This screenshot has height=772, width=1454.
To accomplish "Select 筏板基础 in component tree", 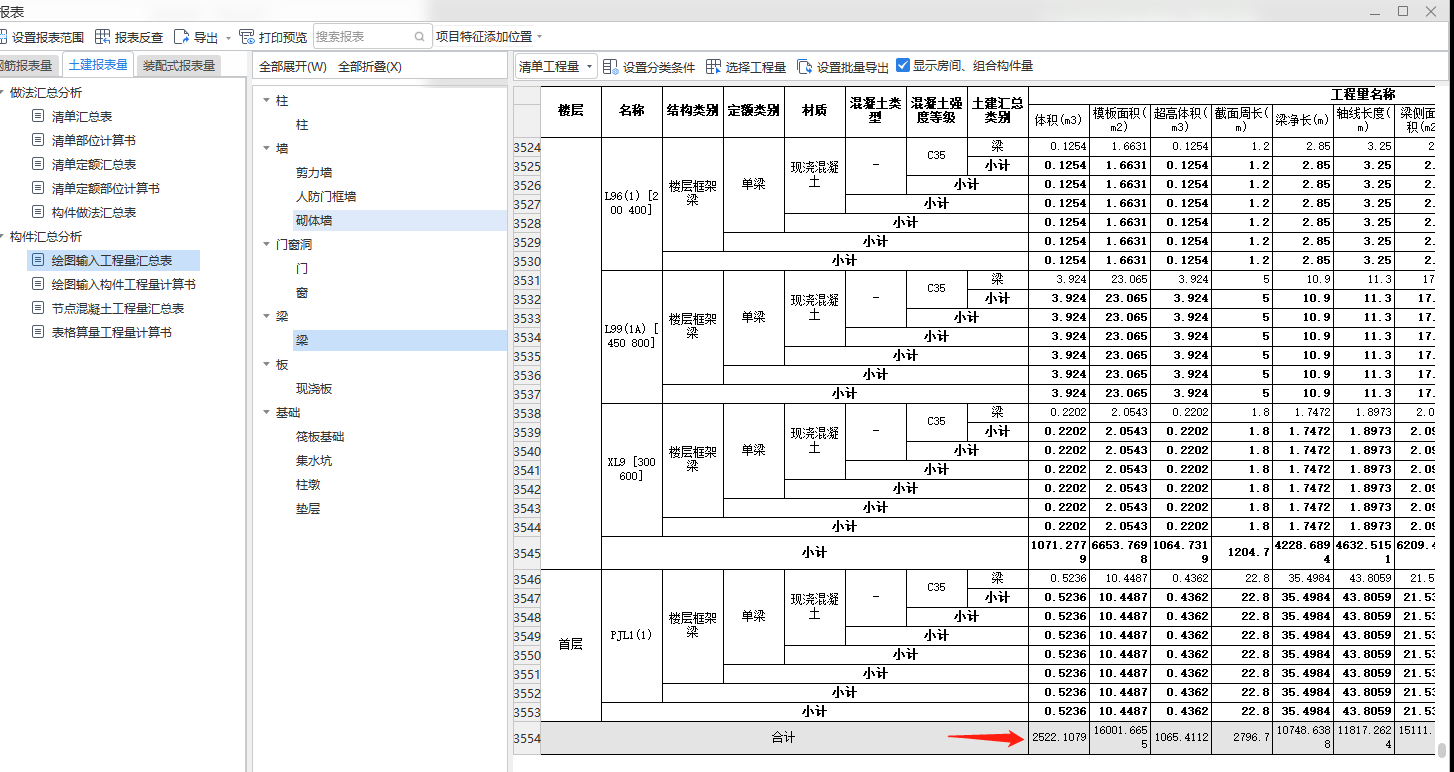I will [x=320, y=437].
